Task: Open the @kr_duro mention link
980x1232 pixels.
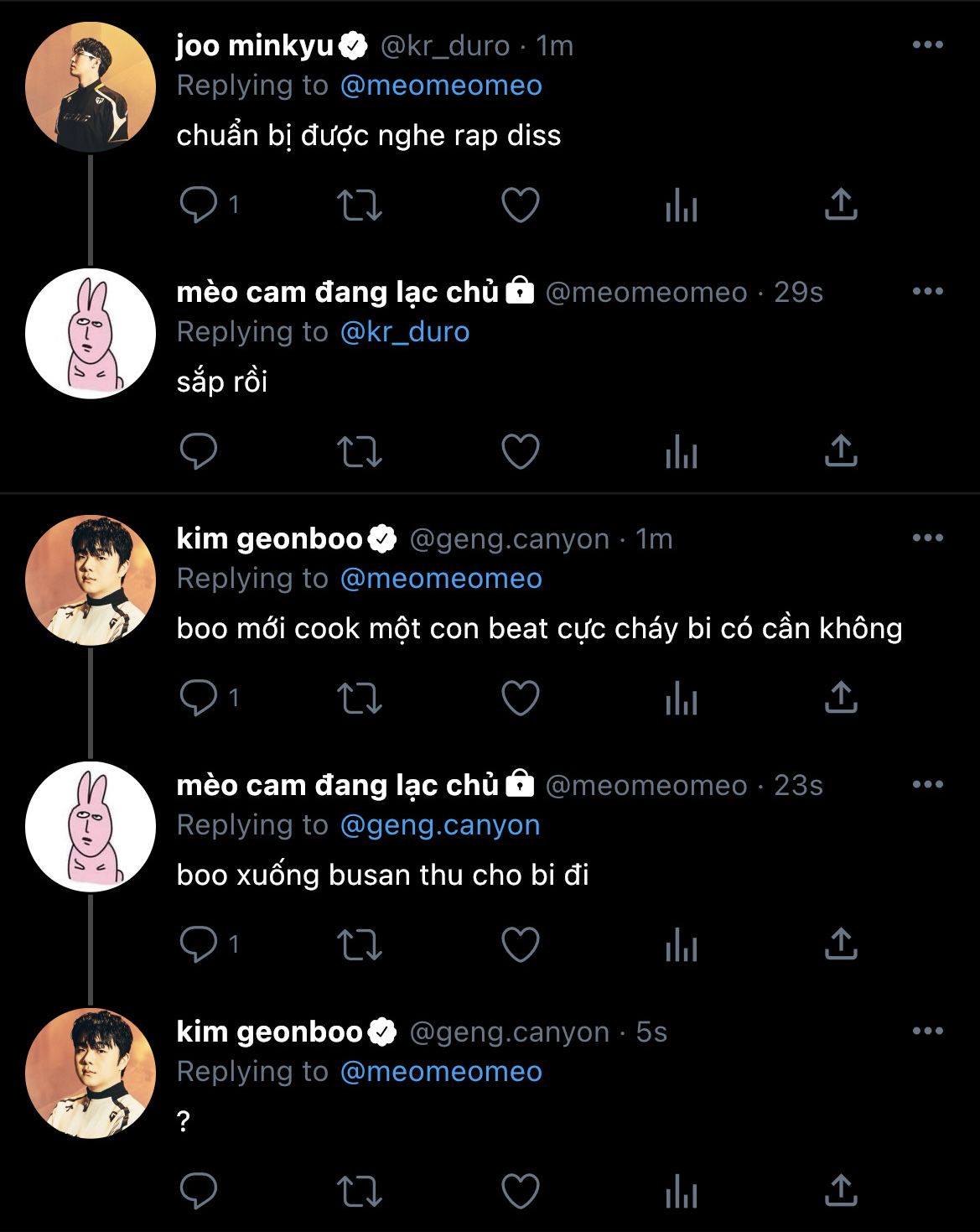Action: click(405, 332)
